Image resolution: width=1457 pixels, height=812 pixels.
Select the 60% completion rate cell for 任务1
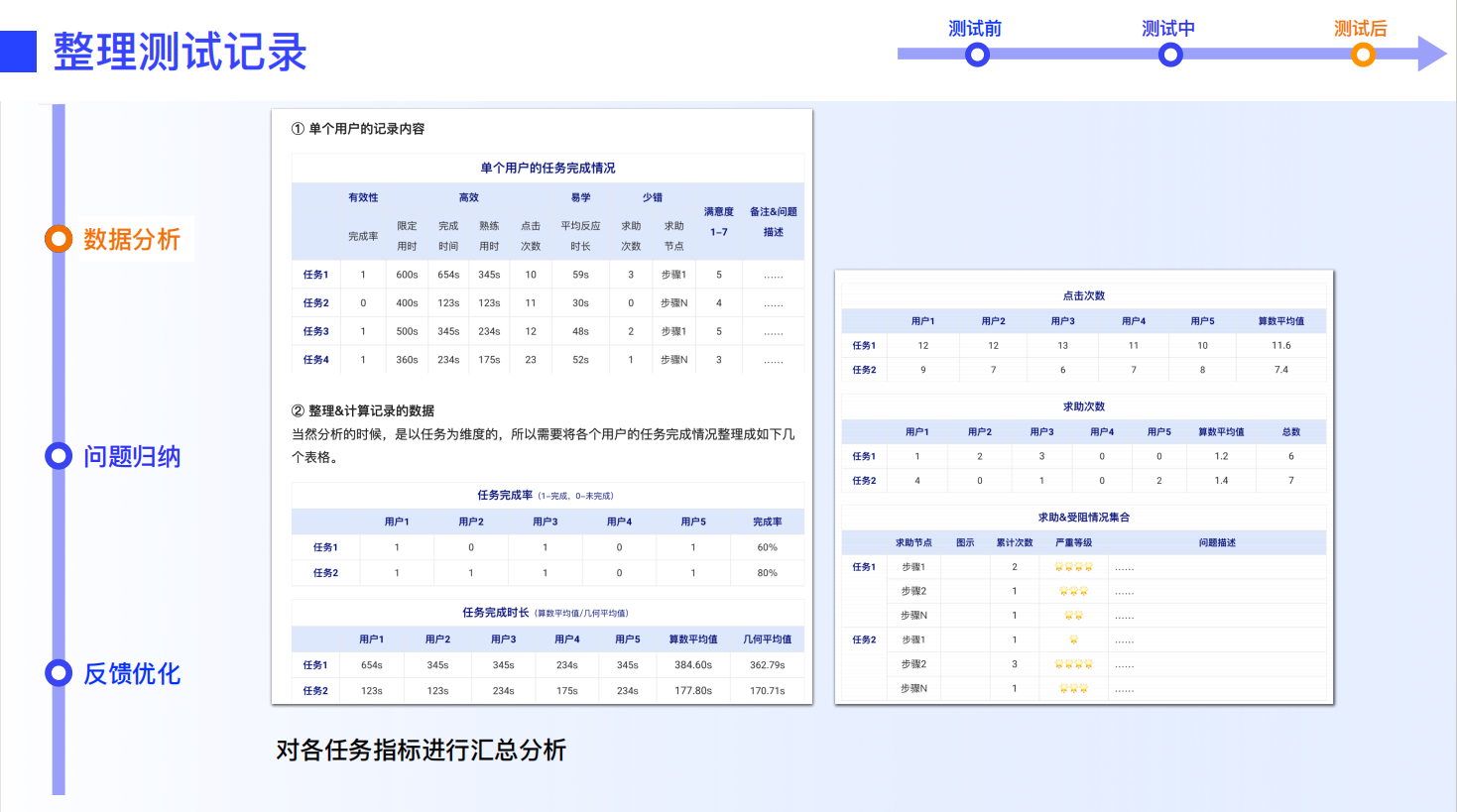769,546
